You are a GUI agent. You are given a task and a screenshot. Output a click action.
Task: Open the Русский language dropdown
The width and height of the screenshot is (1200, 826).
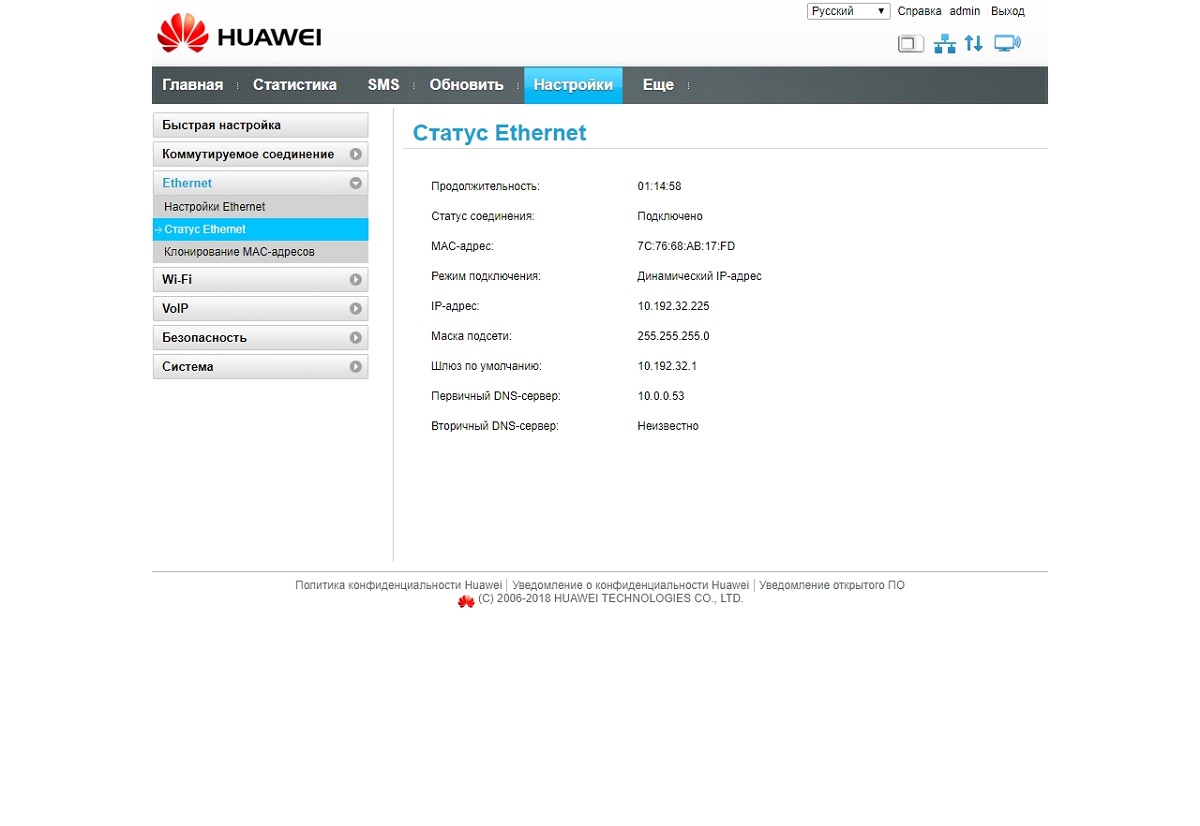[x=848, y=11]
